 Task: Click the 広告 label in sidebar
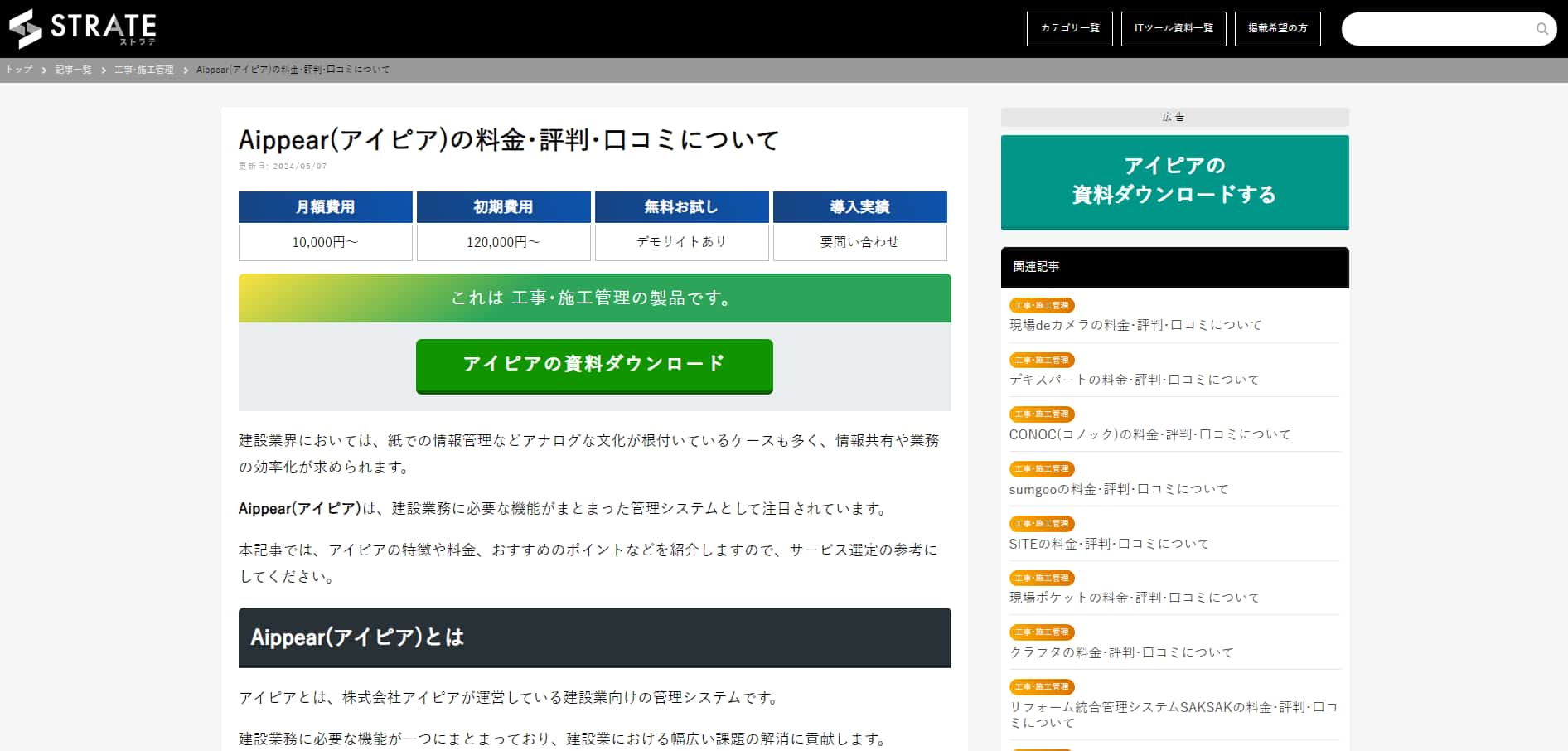pyautogui.click(x=1174, y=117)
